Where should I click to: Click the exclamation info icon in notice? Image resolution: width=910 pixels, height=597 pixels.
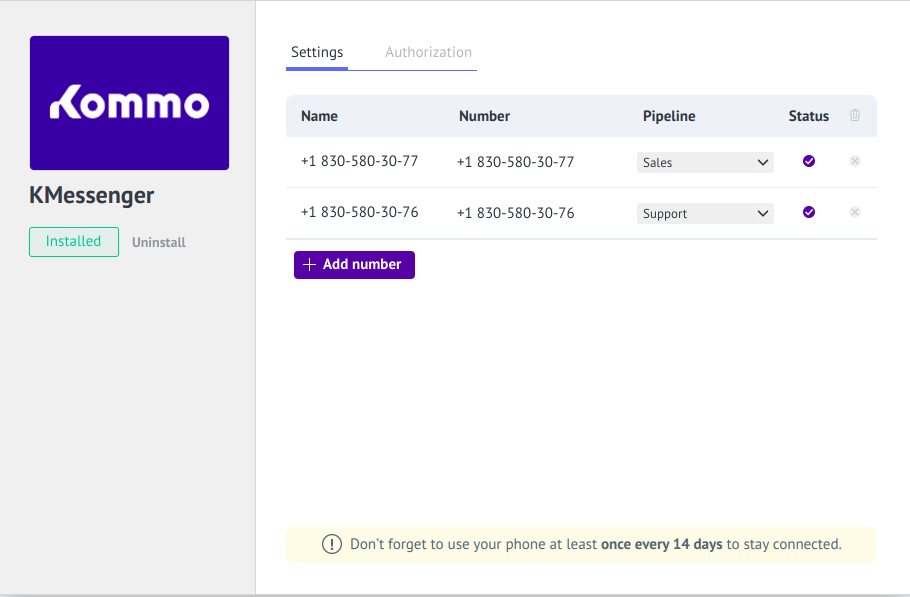click(332, 544)
